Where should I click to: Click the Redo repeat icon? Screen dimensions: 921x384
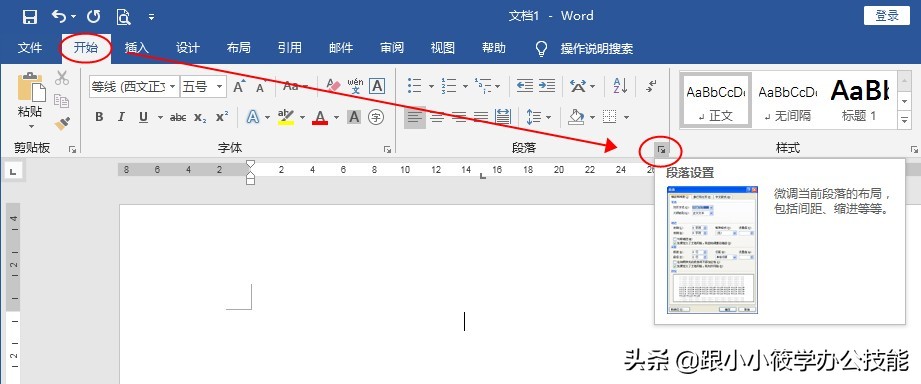point(93,16)
